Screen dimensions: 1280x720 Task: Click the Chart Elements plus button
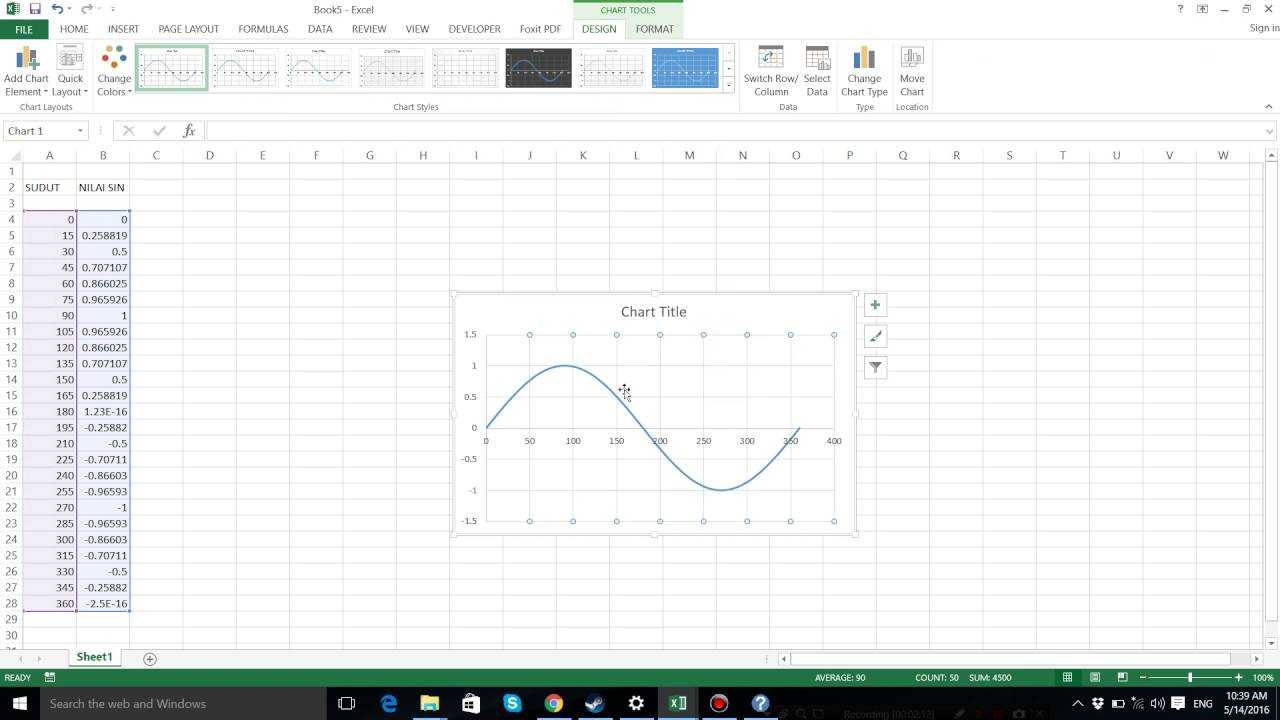click(x=875, y=305)
